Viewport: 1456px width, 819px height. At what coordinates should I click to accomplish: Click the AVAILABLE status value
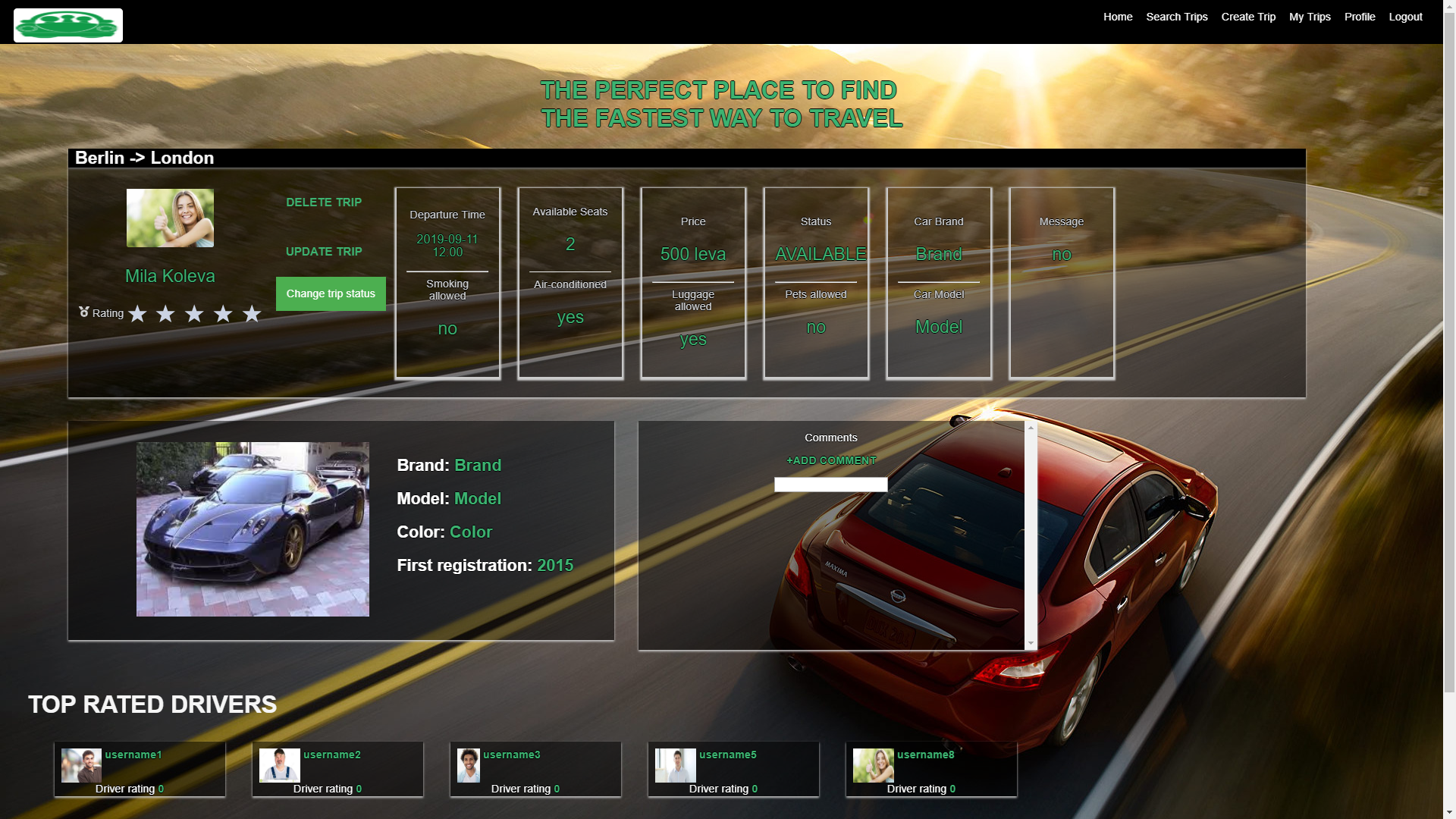click(821, 254)
